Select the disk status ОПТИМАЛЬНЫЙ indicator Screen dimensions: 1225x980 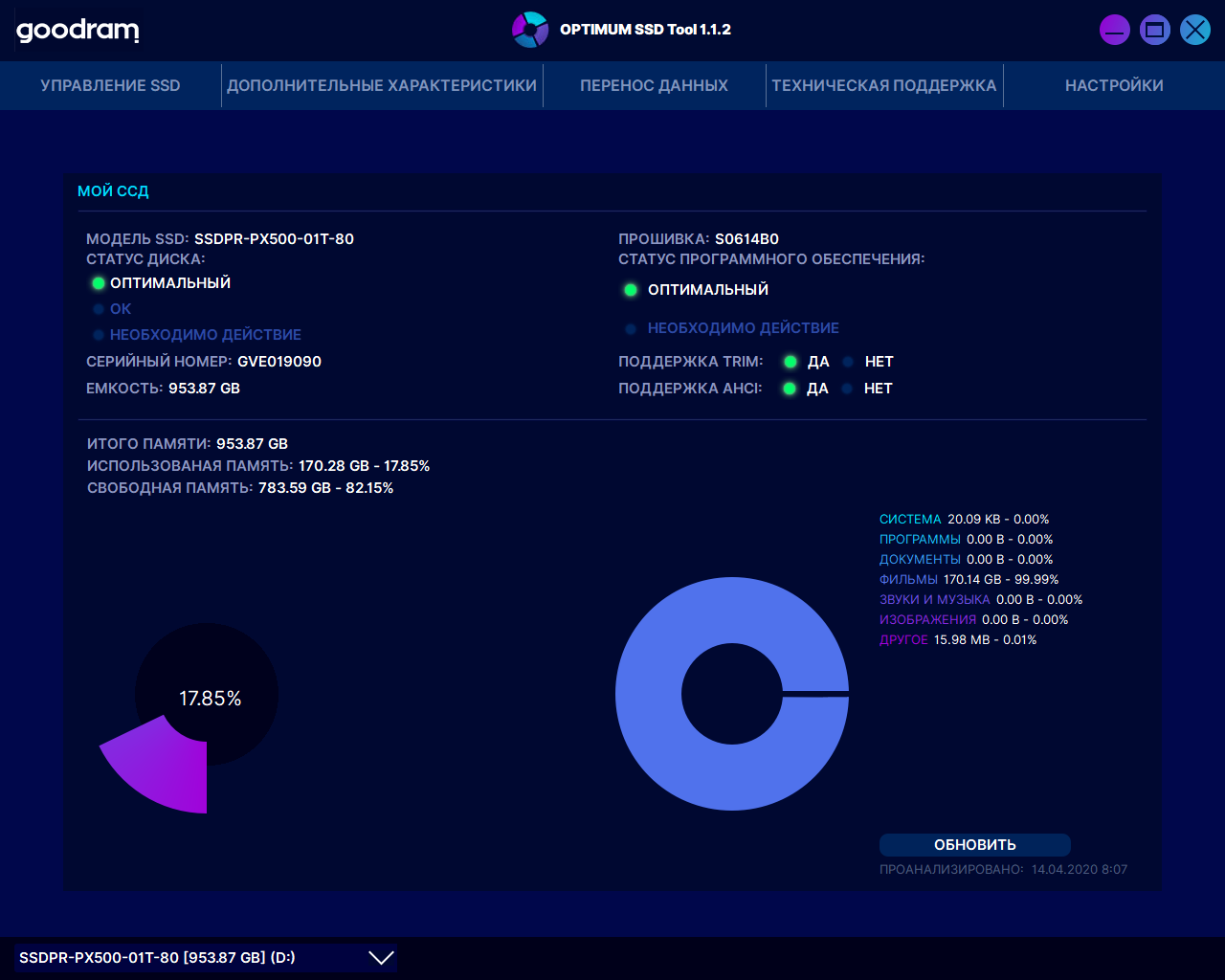(98, 283)
